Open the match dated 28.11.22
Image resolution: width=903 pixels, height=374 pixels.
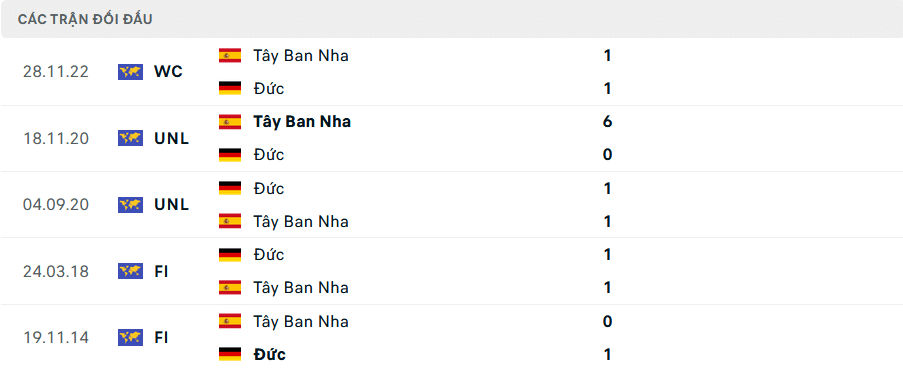452,72
